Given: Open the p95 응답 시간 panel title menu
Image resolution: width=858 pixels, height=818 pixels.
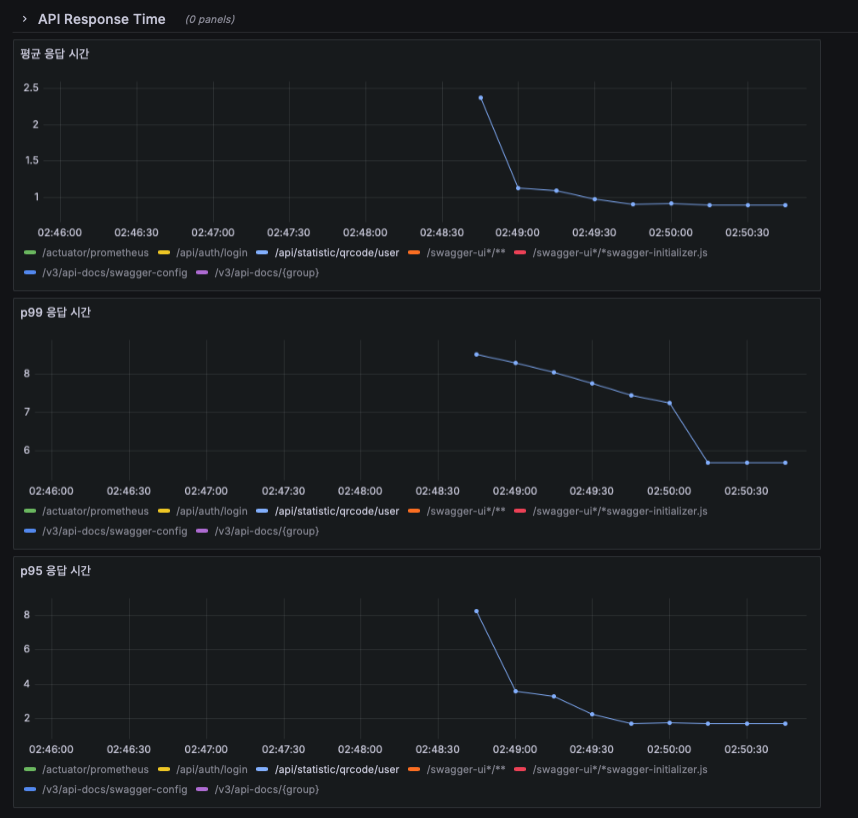Looking at the screenshot, I should pyautogui.click(x=55, y=571).
